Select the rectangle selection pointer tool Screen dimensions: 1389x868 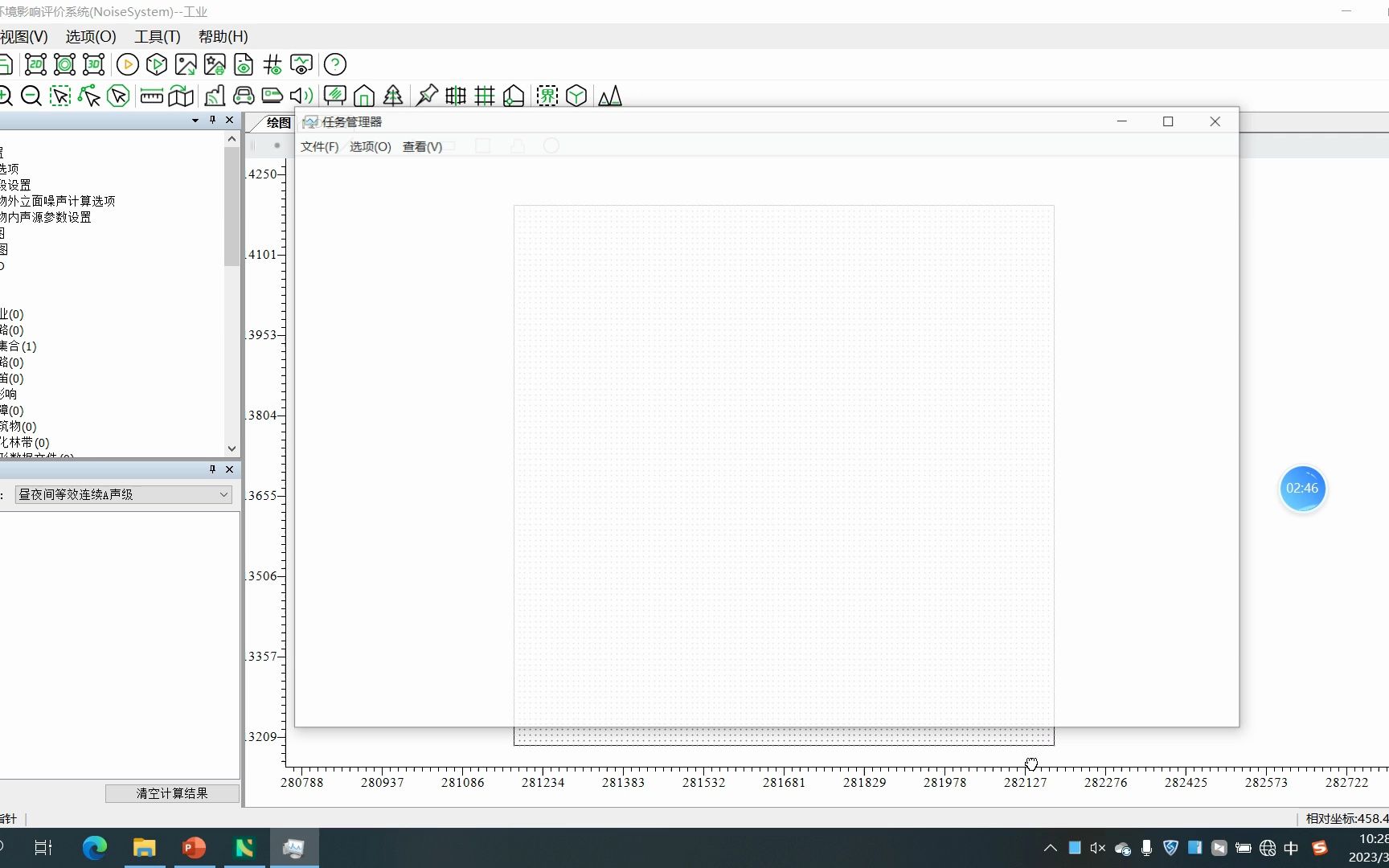pos(60,96)
